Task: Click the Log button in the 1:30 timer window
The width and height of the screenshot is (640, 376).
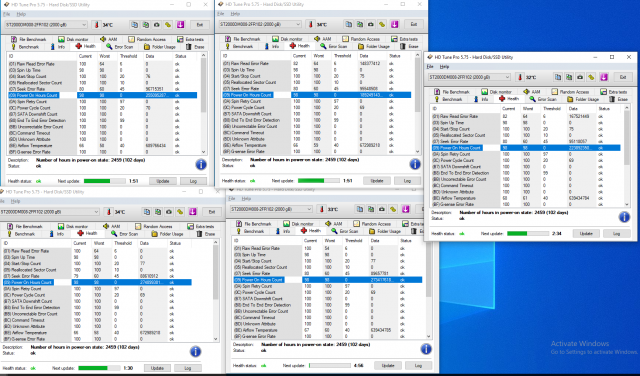Action: [188, 368]
